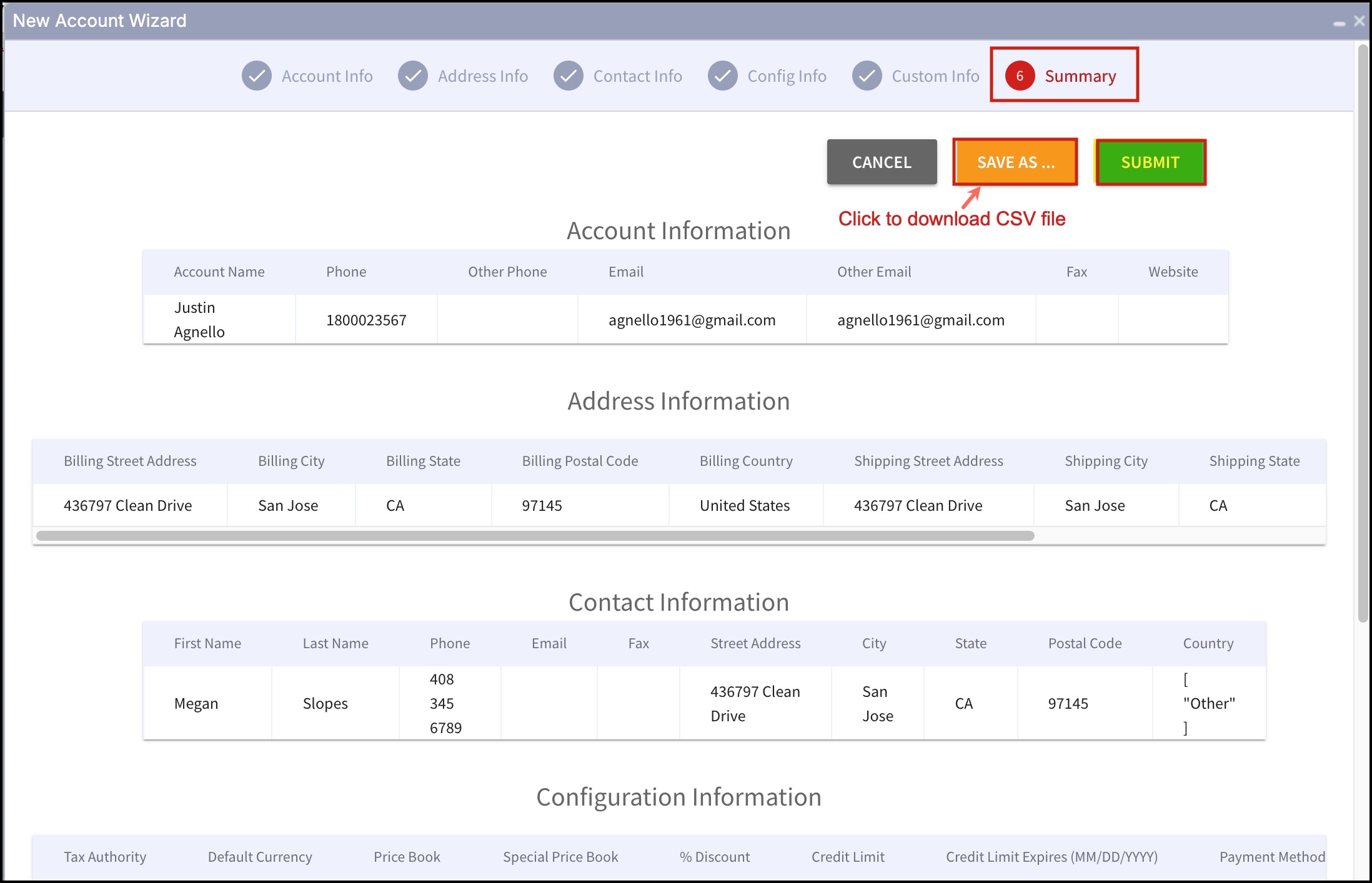
Task: Go to the Contact Info step
Action: 638,76
